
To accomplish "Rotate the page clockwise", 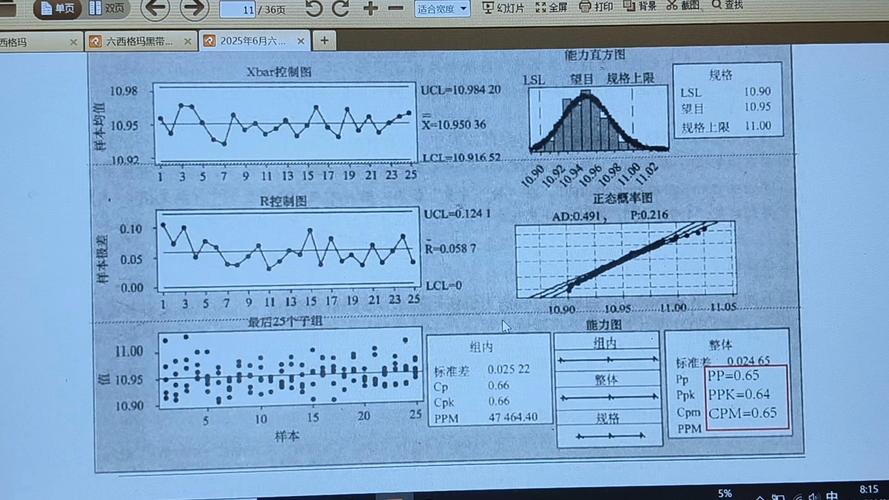I will pyautogui.click(x=340, y=9).
